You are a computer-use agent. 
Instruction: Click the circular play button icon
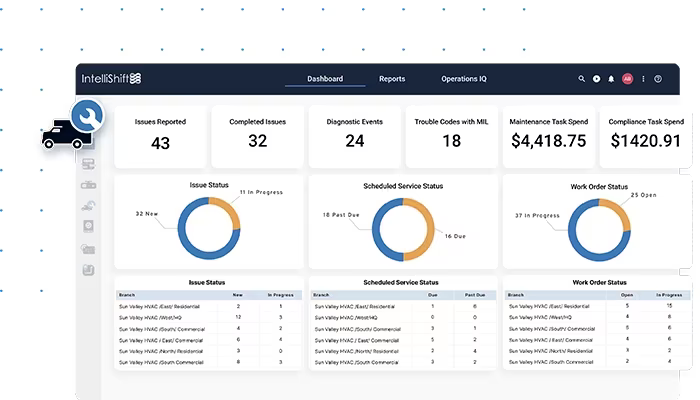pos(596,79)
